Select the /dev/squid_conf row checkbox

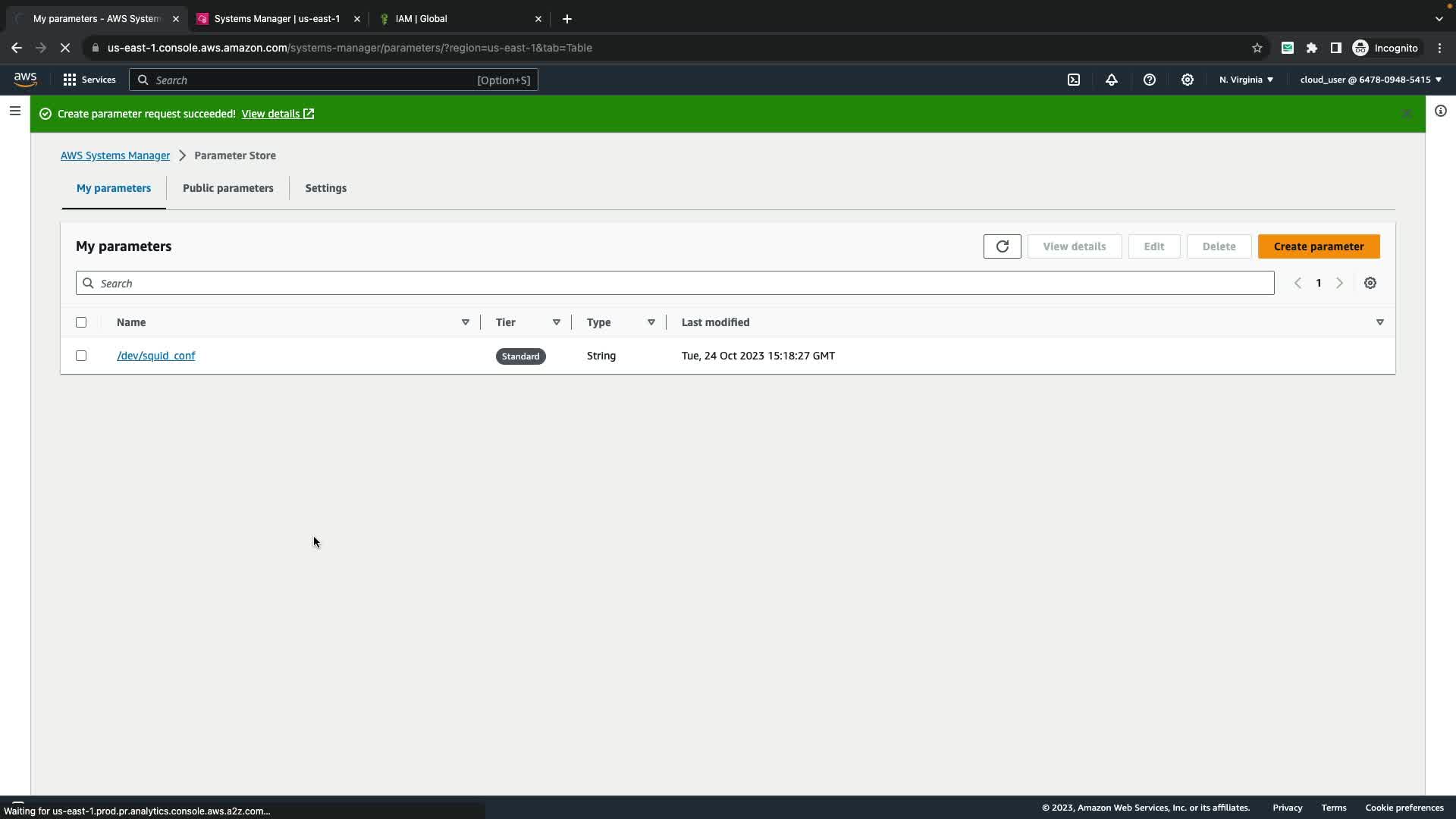81,356
